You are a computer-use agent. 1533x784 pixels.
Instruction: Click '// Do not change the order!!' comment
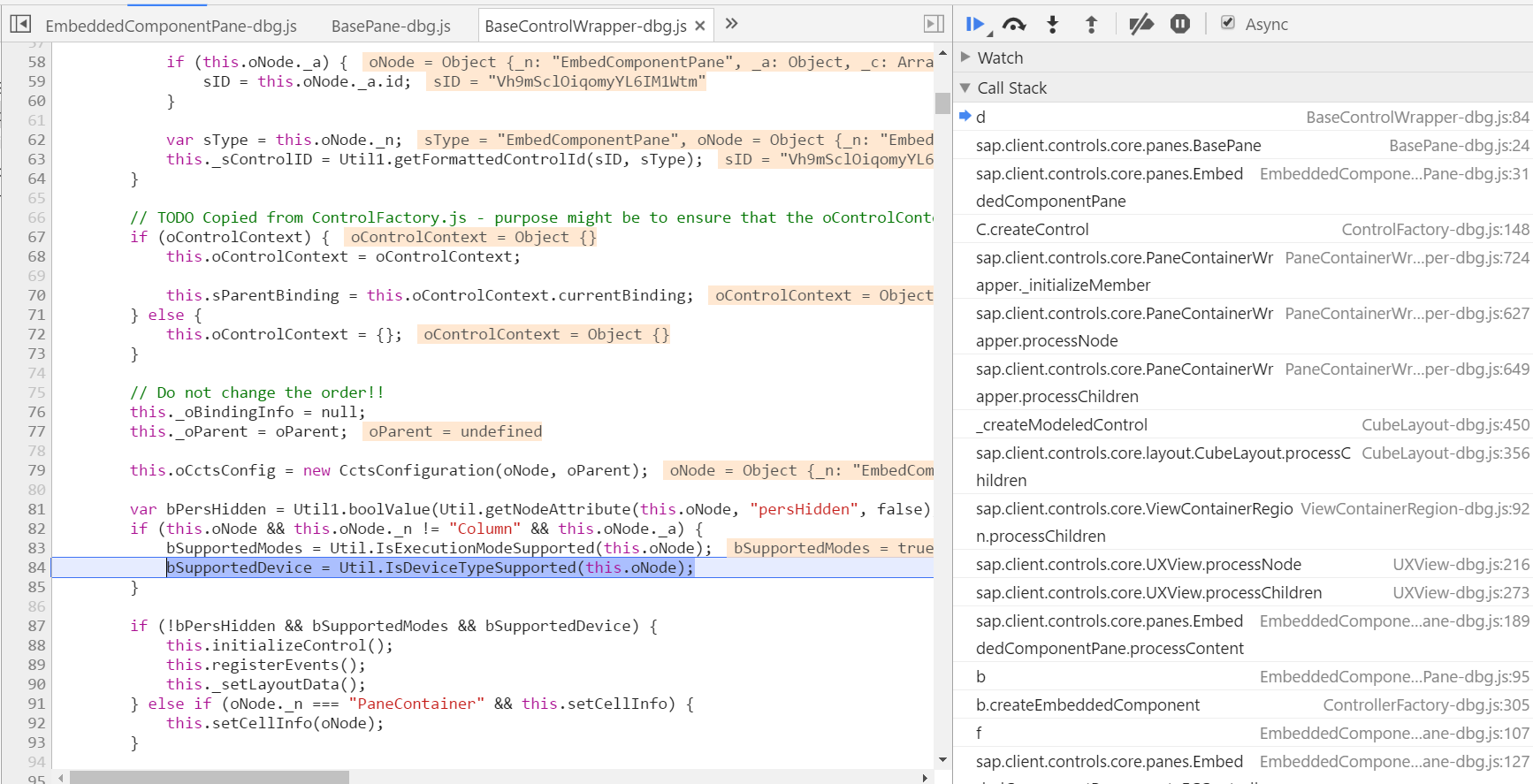point(256,392)
